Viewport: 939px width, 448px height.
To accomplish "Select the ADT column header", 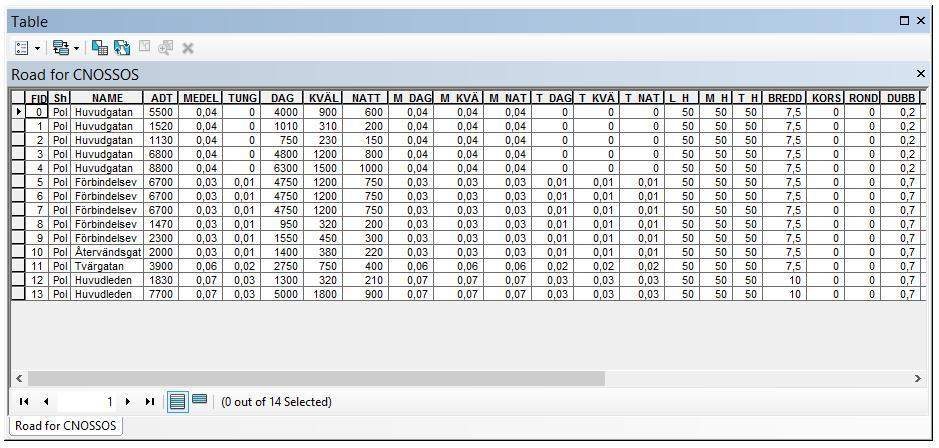I will pos(161,98).
